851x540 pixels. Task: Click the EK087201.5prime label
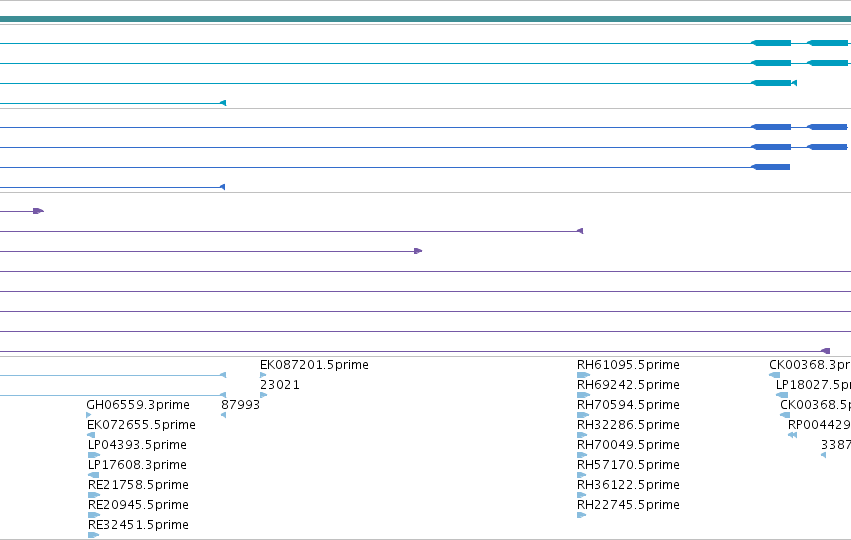pos(314,365)
